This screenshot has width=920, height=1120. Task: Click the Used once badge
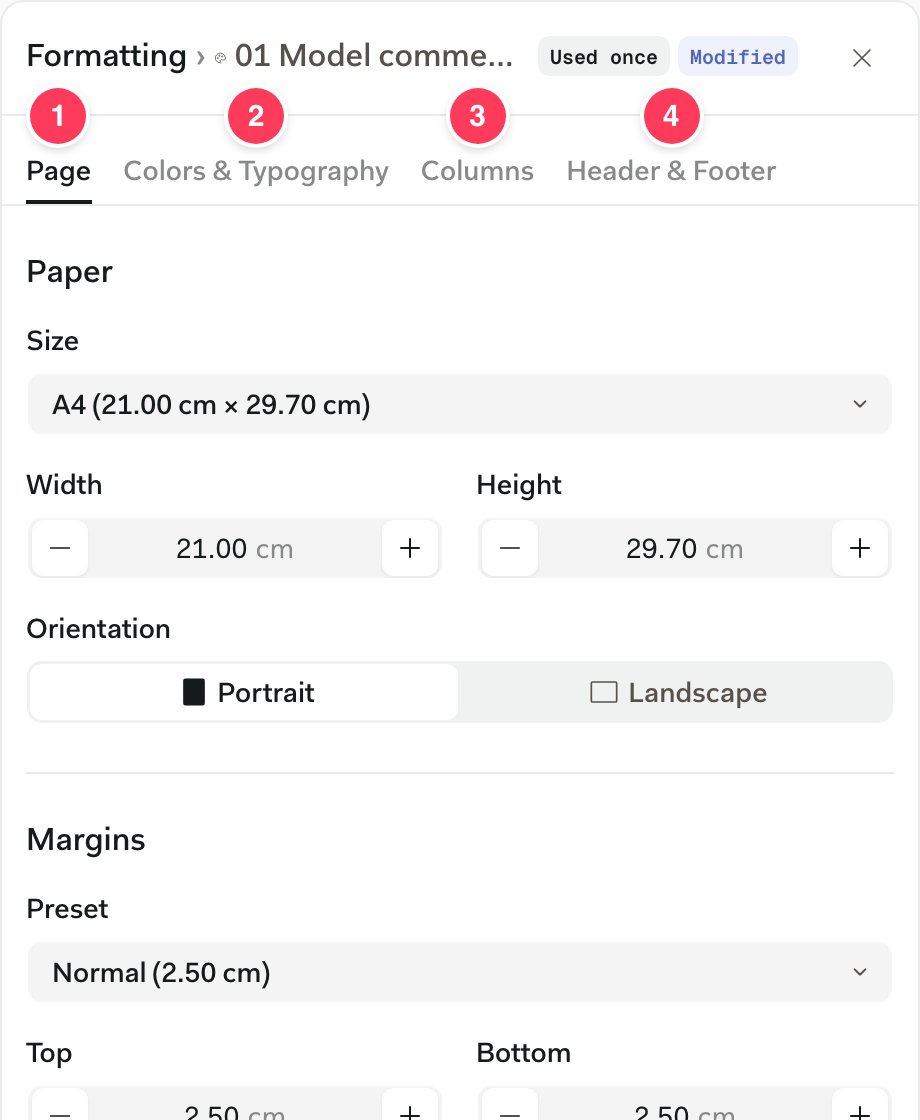[x=604, y=56]
